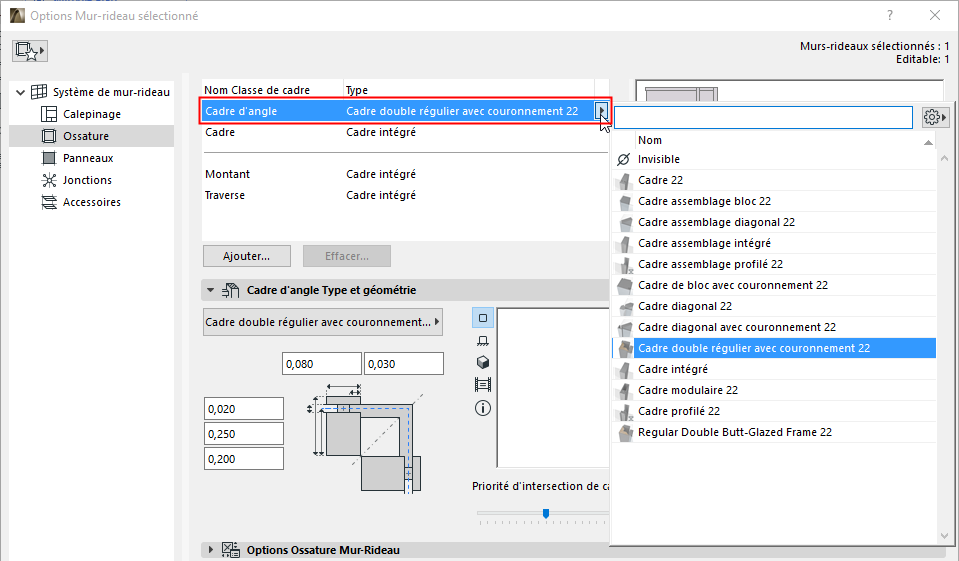Select the Traverse frame class row
The width and height of the screenshot is (959, 561).
coord(405,195)
